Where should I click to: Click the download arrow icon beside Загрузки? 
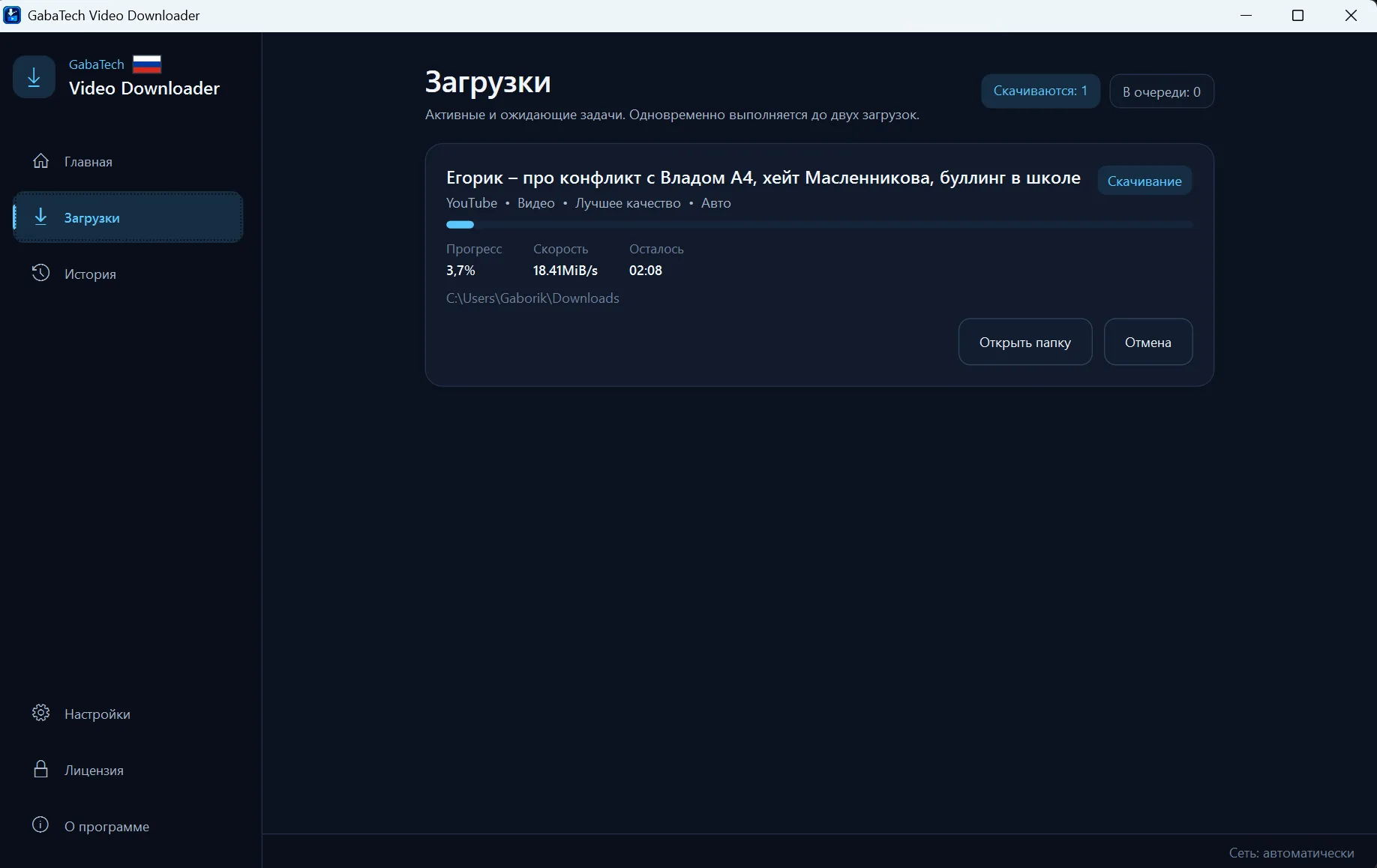coord(40,217)
